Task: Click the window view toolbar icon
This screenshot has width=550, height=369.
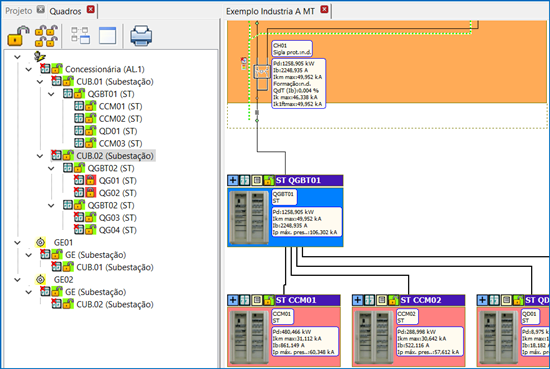Action: pyautogui.click(x=107, y=35)
